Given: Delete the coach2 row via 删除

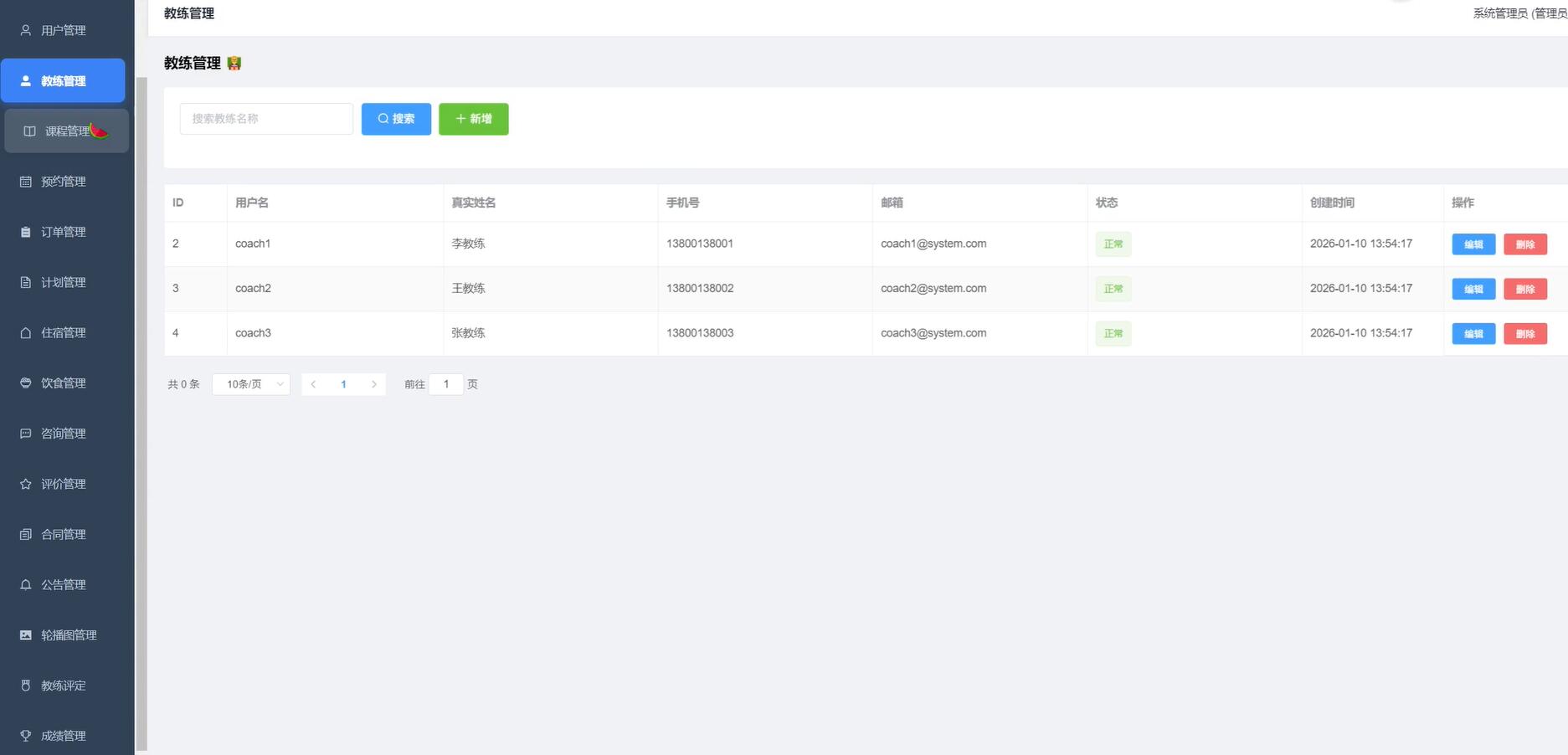Looking at the screenshot, I should (1525, 289).
